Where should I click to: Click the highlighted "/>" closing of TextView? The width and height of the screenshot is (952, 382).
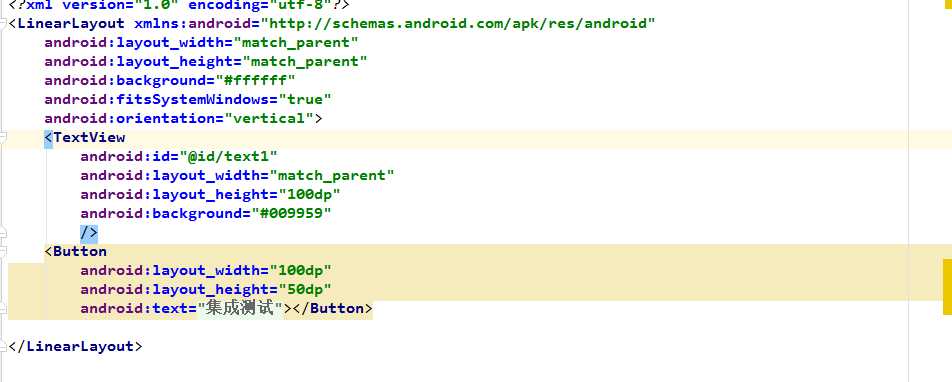point(89,233)
